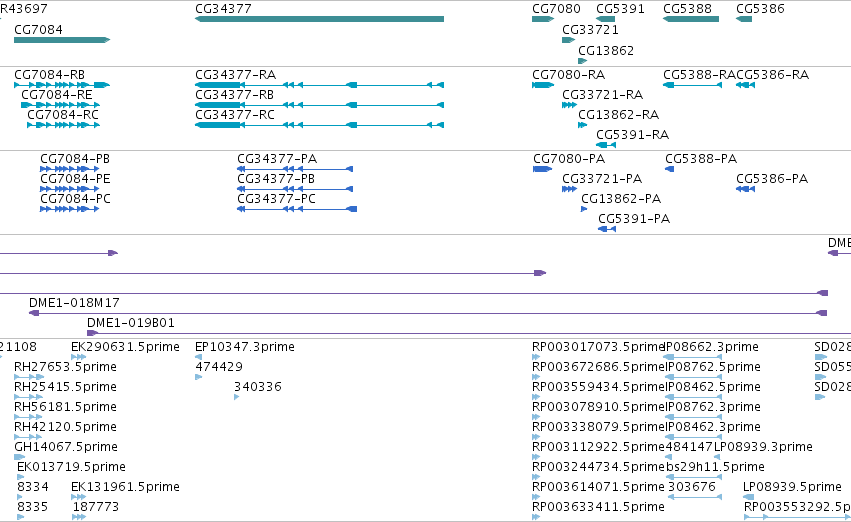Image resolution: width=851 pixels, height=522 pixels.
Task: Click EST EP10347.3prime arrow
Action: [199, 357]
